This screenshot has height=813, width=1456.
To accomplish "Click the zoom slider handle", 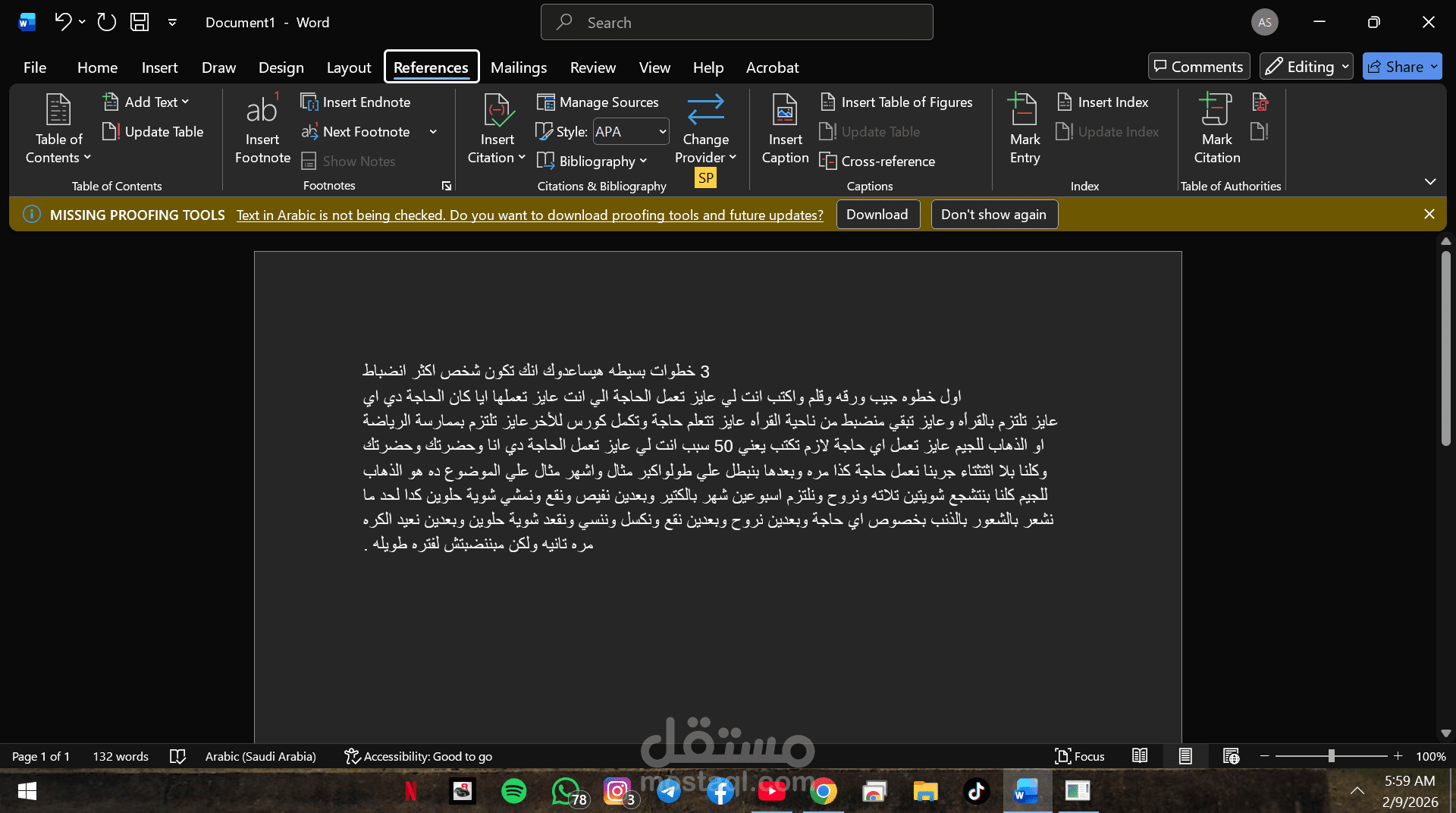I will [x=1331, y=756].
